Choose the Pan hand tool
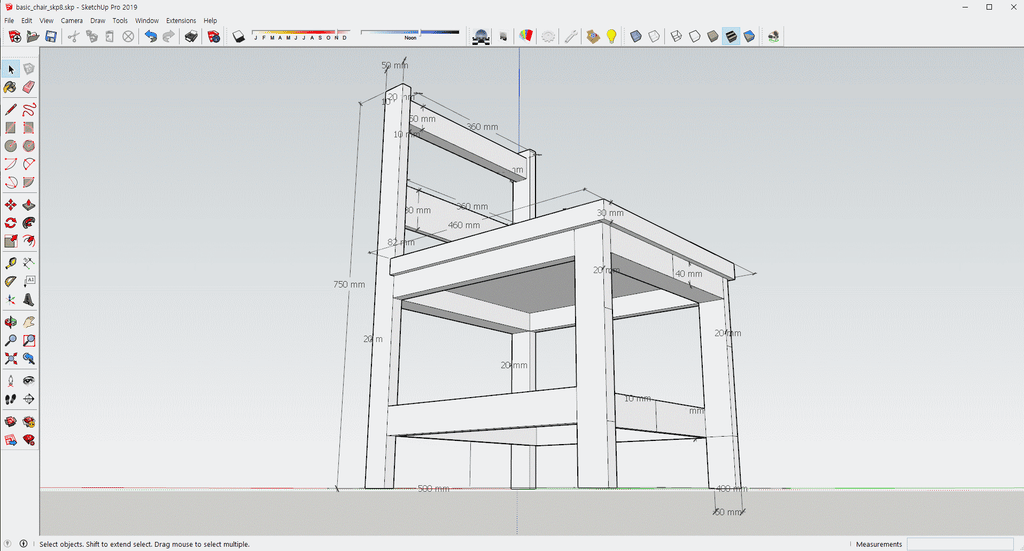This screenshot has height=551, width=1024. point(29,322)
